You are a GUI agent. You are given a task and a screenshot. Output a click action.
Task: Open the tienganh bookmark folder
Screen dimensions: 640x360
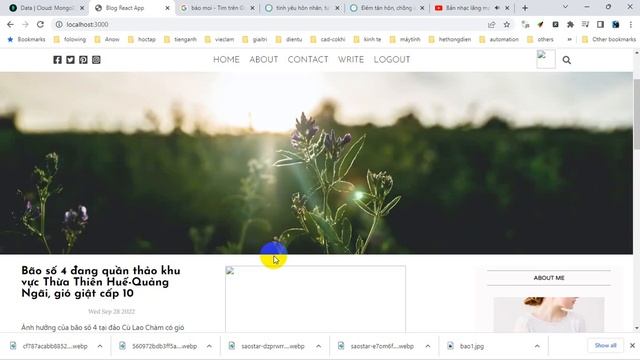point(180,39)
